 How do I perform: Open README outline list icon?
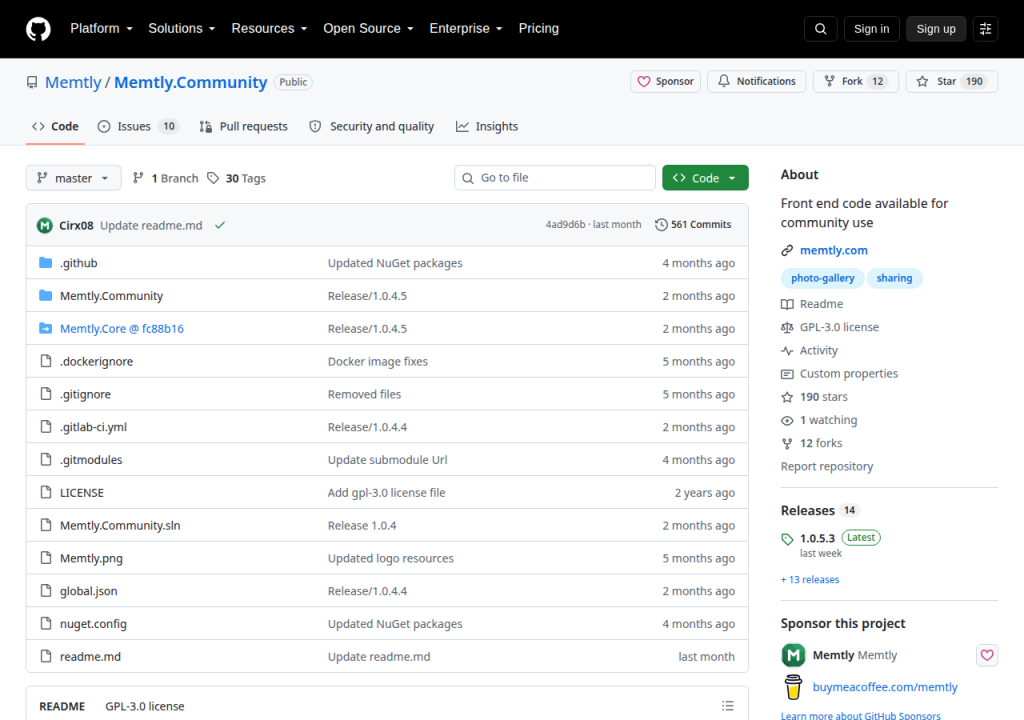[728, 706]
